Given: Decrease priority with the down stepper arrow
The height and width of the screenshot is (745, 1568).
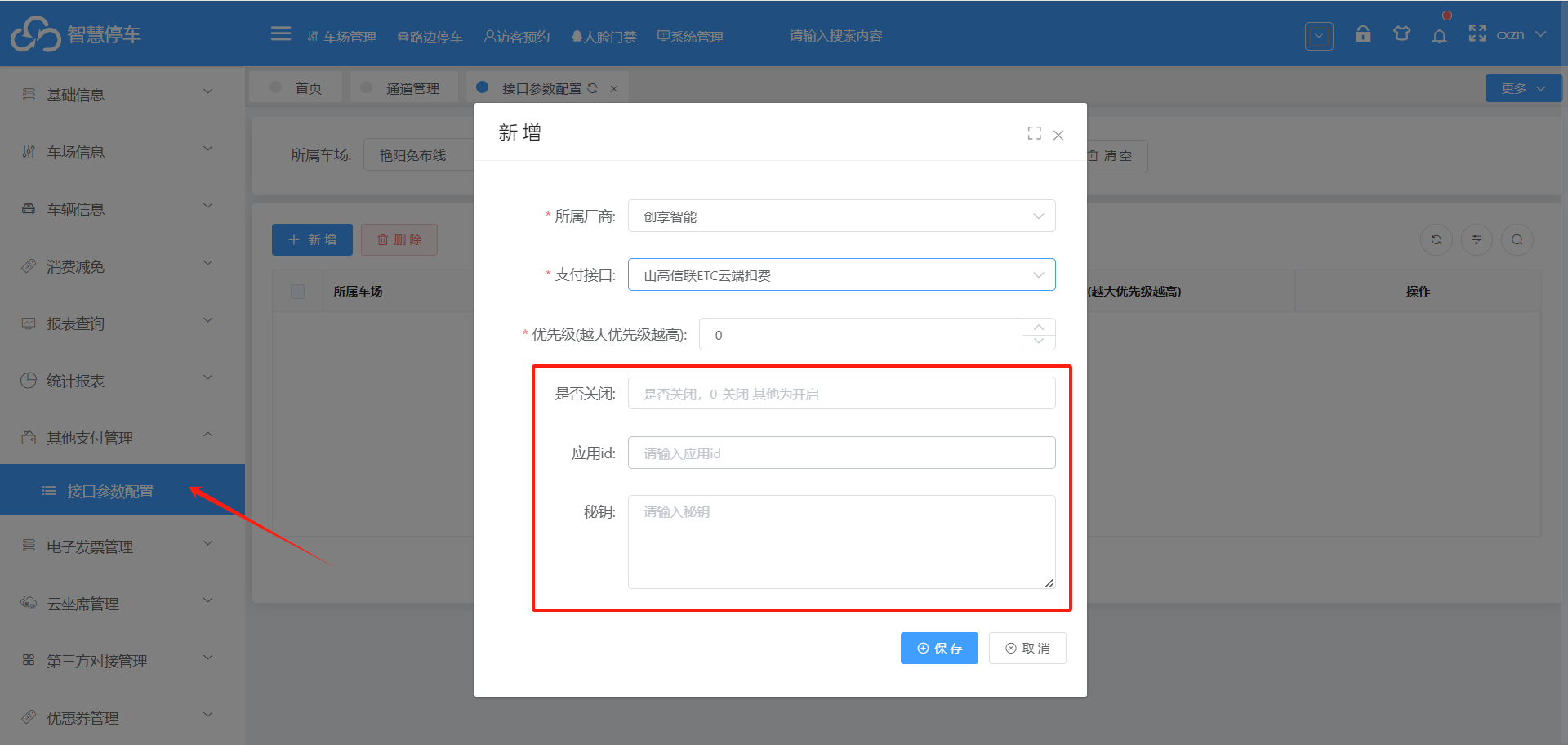Looking at the screenshot, I should 1039,341.
